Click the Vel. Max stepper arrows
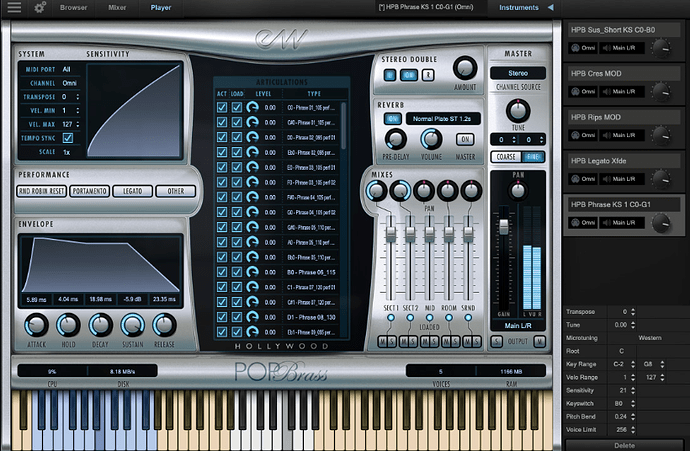The height and width of the screenshot is (451, 690). [x=78, y=124]
